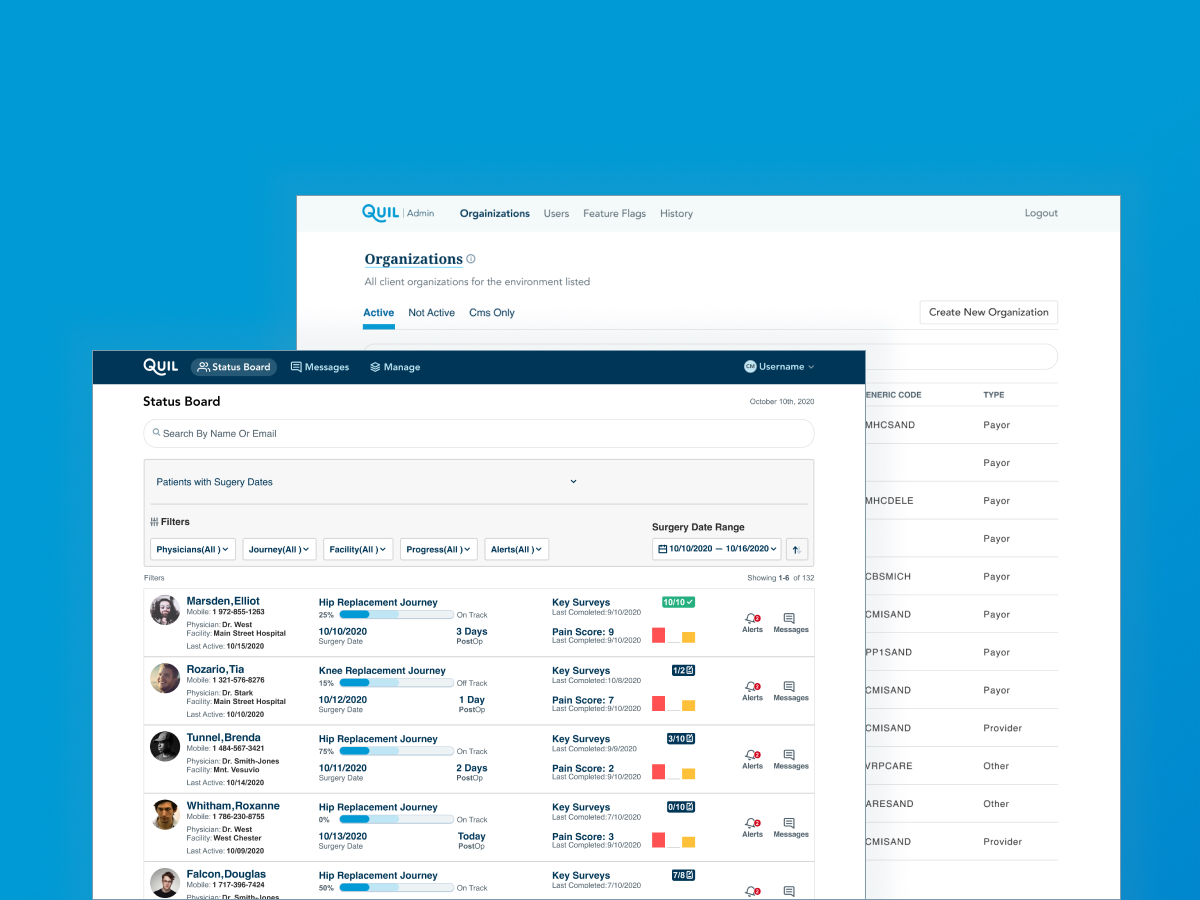Click the QUIL logo in navy header
This screenshot has width=1200, height=900.
coord(160,367)
